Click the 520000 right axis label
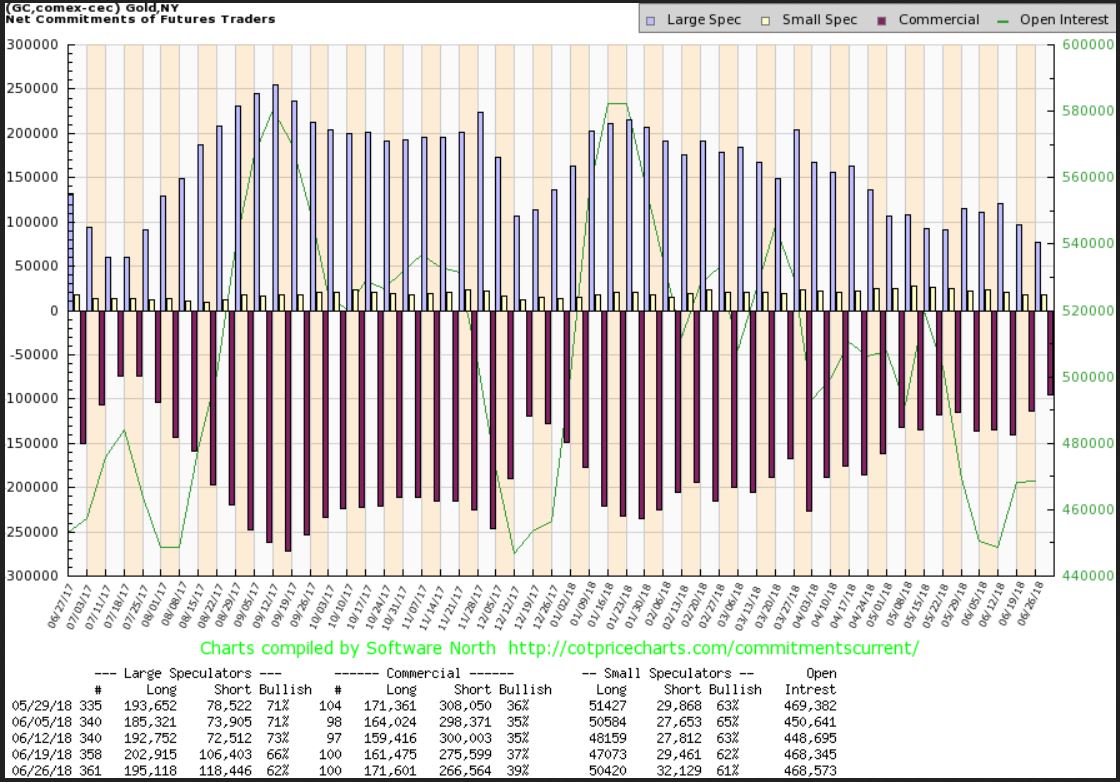The height and width of the screenshot is (782, 1120). point(1088,311)
